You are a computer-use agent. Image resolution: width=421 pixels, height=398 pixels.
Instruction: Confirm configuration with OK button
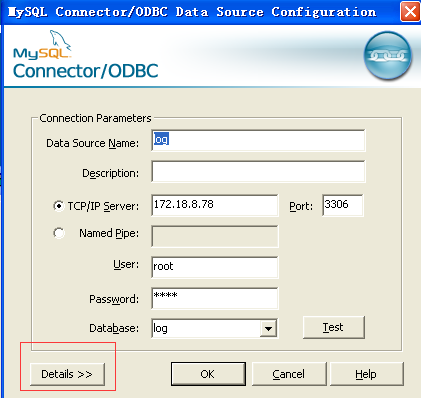pyautogui.click(x=208, y=374)
